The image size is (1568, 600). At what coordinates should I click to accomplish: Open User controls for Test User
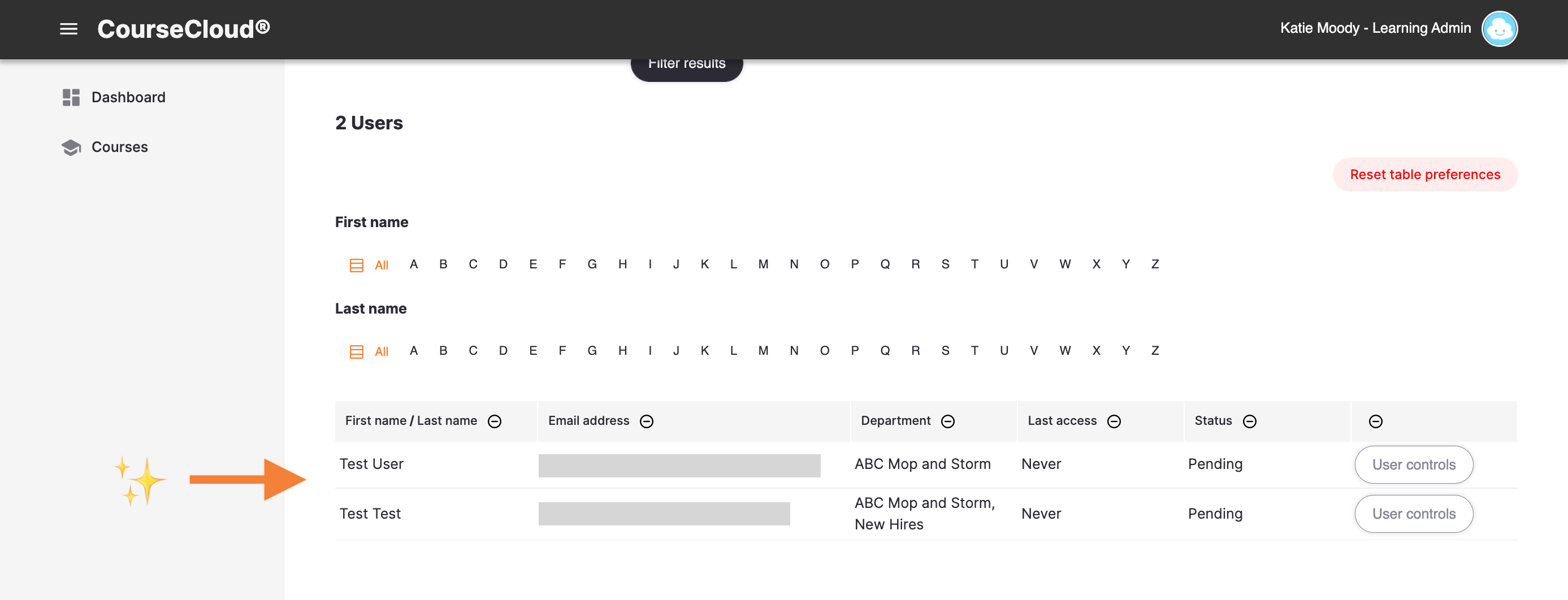click(x=1413, y=465)
